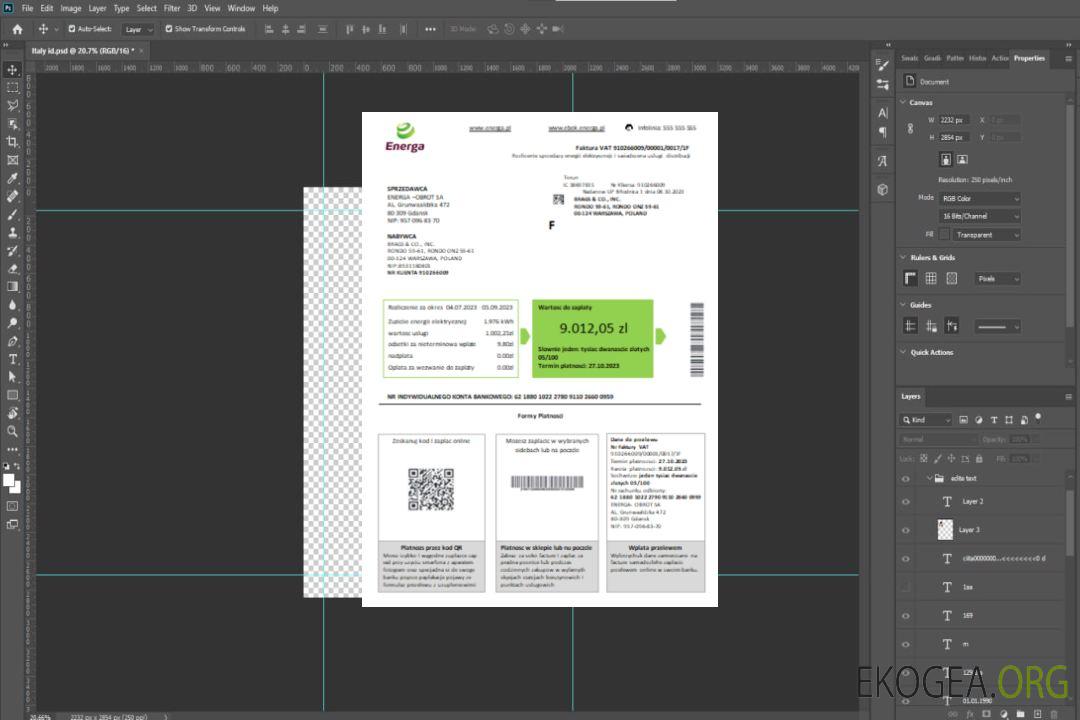The height and width of the screenshot is (720, 1080).
Task: Open the 16 Bits/Channel dropdown
Action: click(979, 216)
